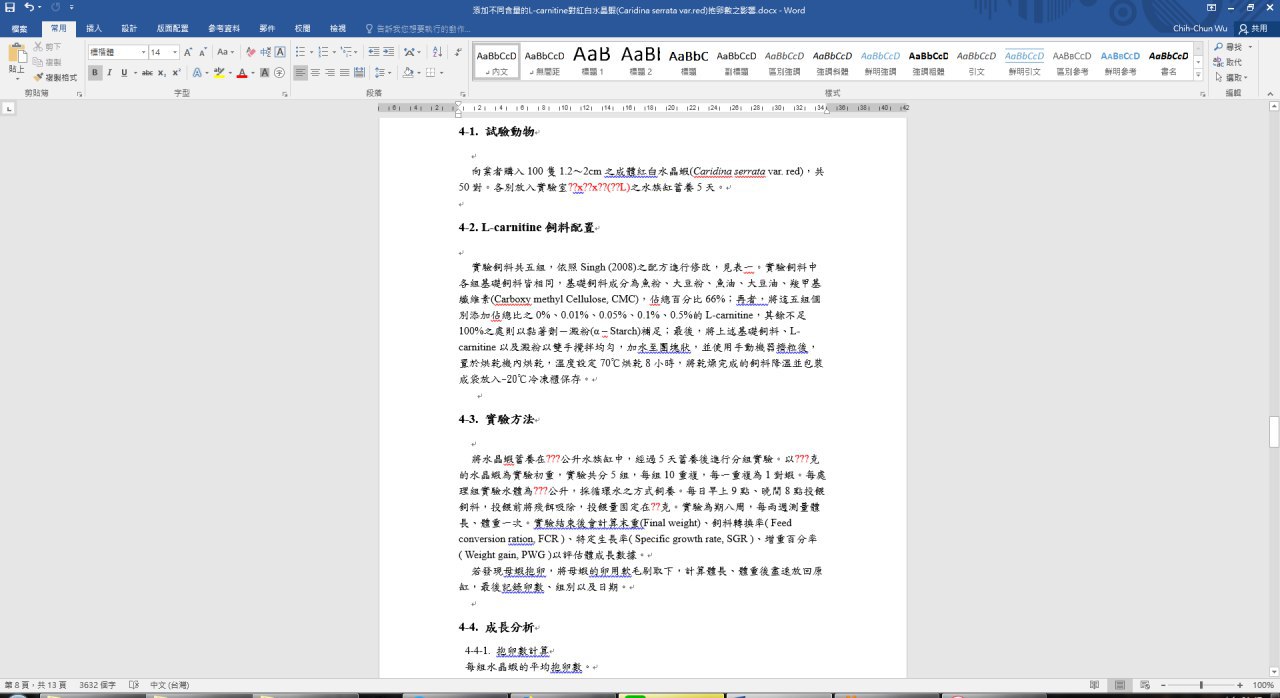Click the red font color swatch
The width and height of the screenshot is (1280, 698).
(240, 73)
